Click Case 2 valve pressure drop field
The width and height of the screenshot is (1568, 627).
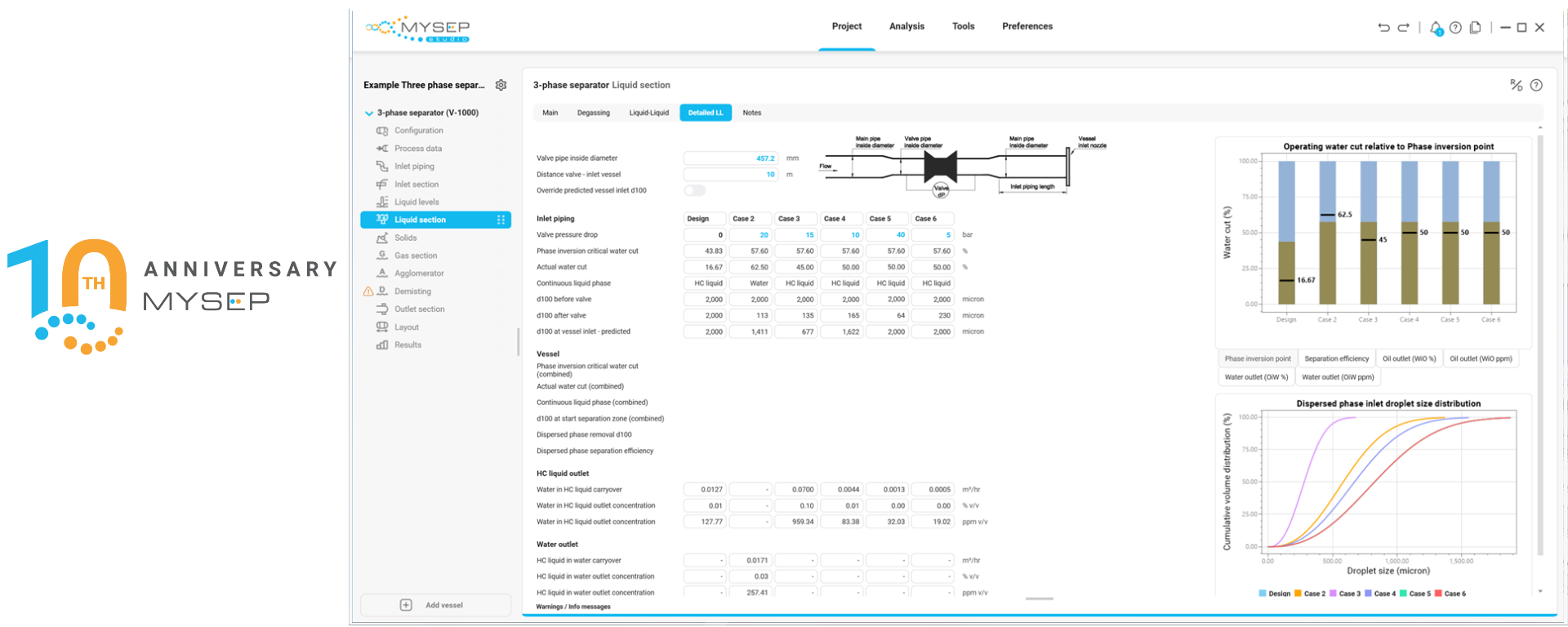pos(750,234)
